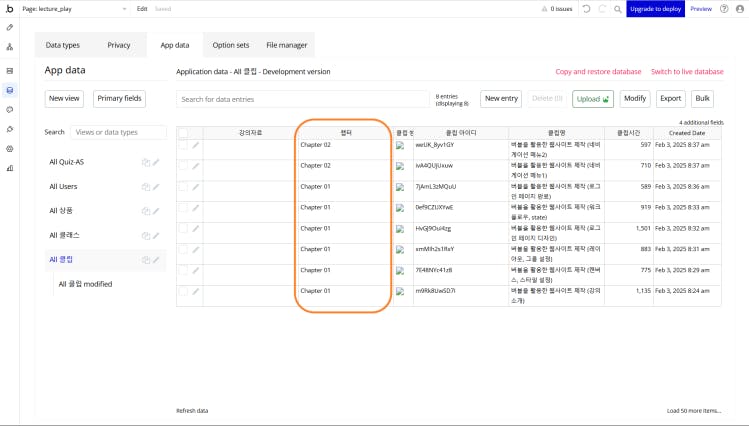This screenshot has width=749, height=426.
Task: Click the stacked server icon in left sidebar
Action: pyautogui.click(x=10, y=71)
